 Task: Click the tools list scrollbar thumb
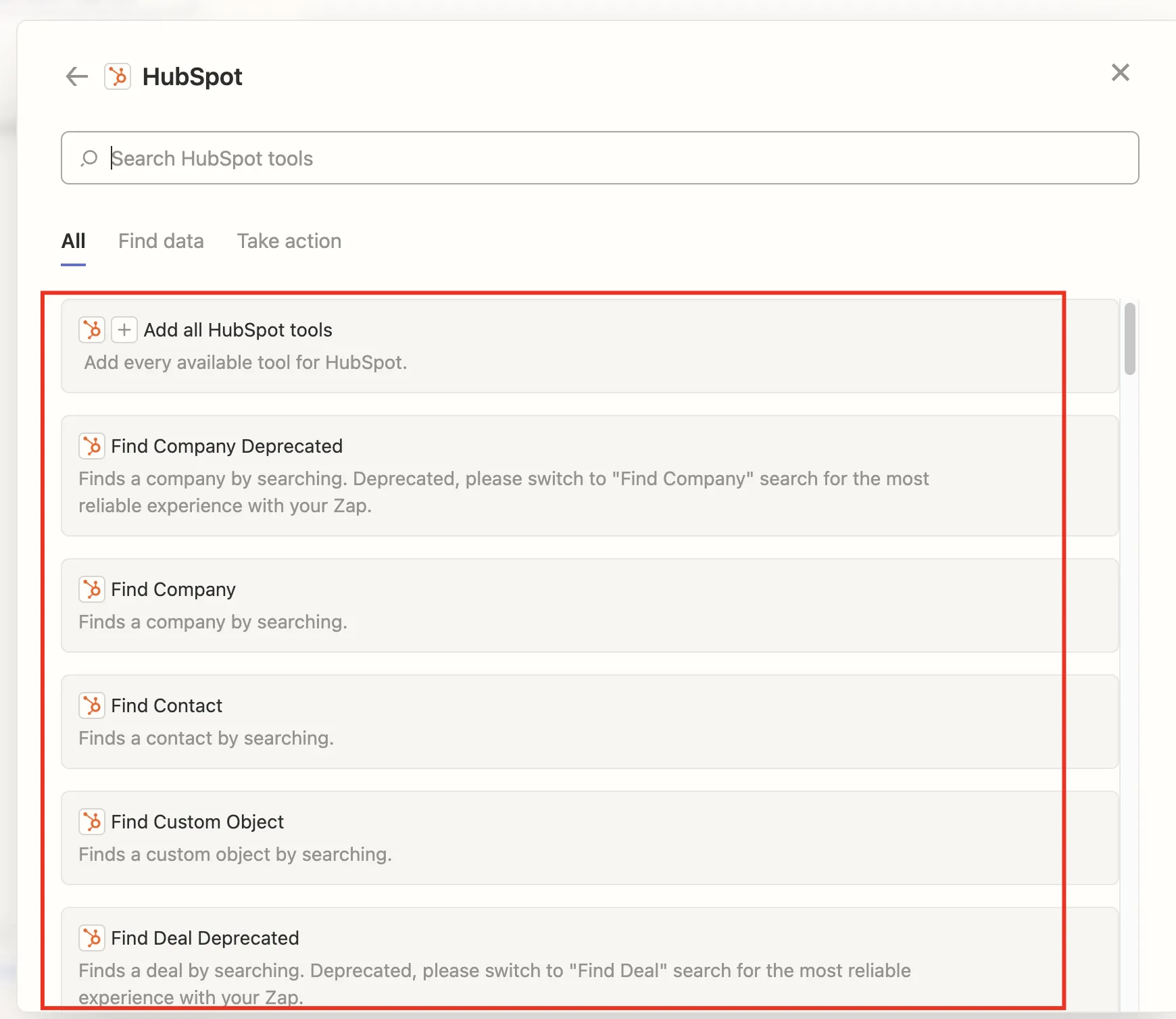pyautogui.click(x=1129, y=339)
